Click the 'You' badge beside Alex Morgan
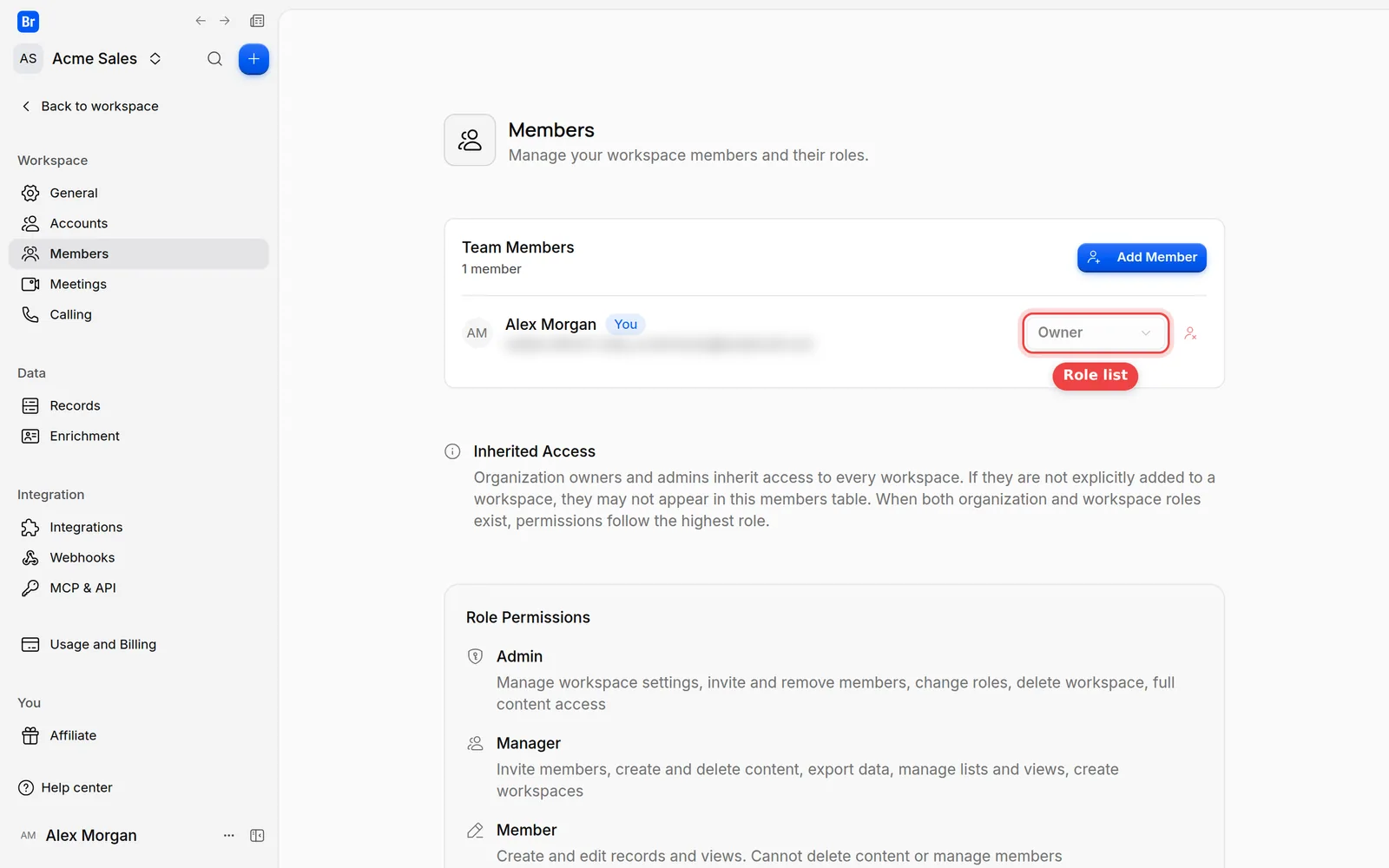This screenshot has width=1389, height=868. [x=625, y=325]
